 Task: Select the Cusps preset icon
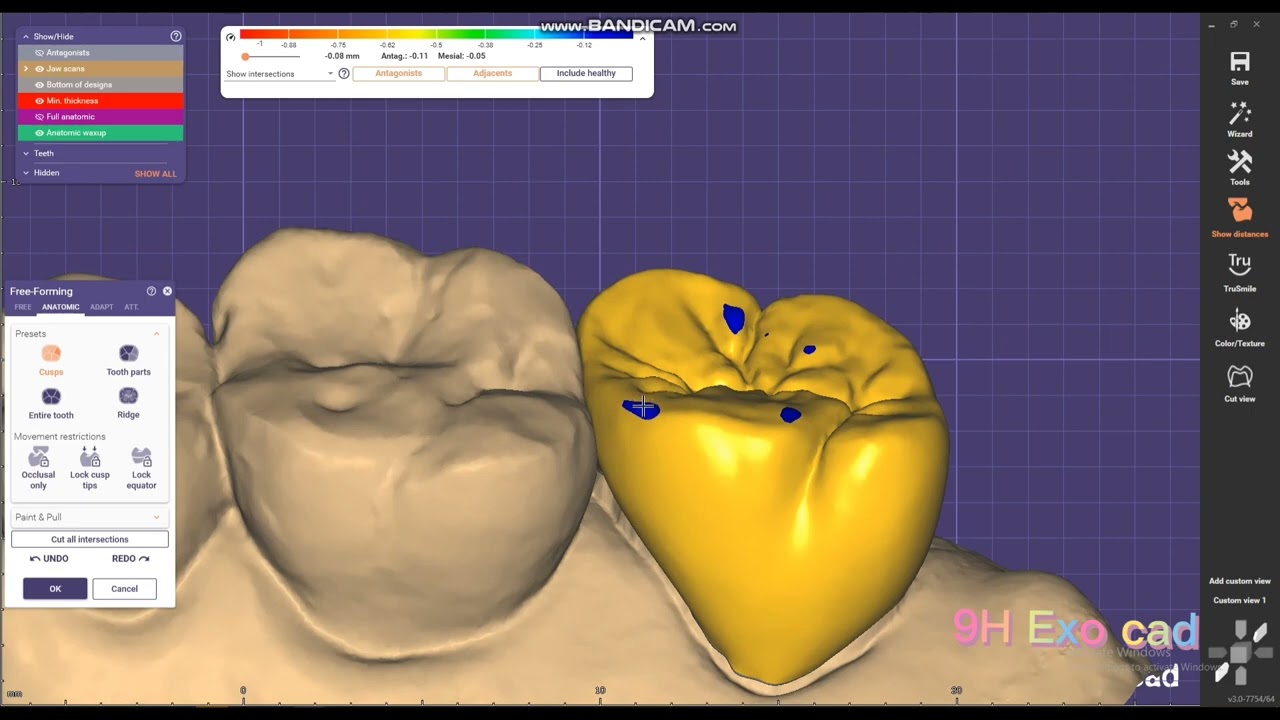pos(51,353)
